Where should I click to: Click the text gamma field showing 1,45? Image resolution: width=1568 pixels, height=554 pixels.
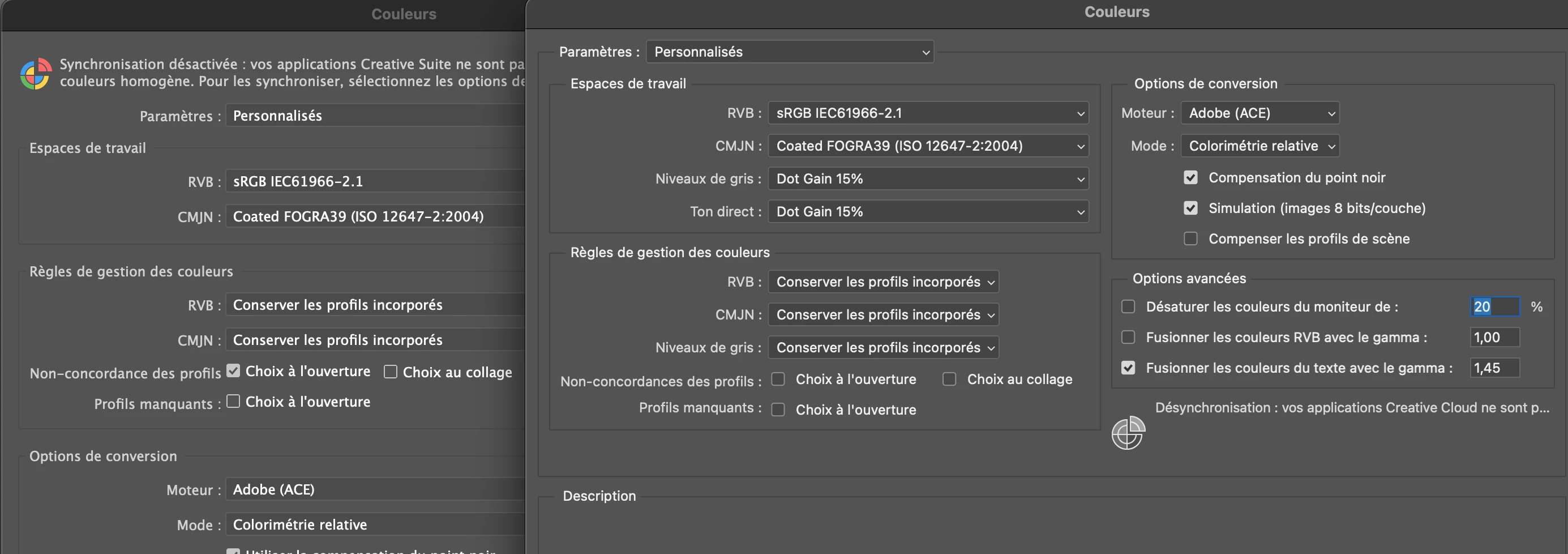(x=1495, y=368)
